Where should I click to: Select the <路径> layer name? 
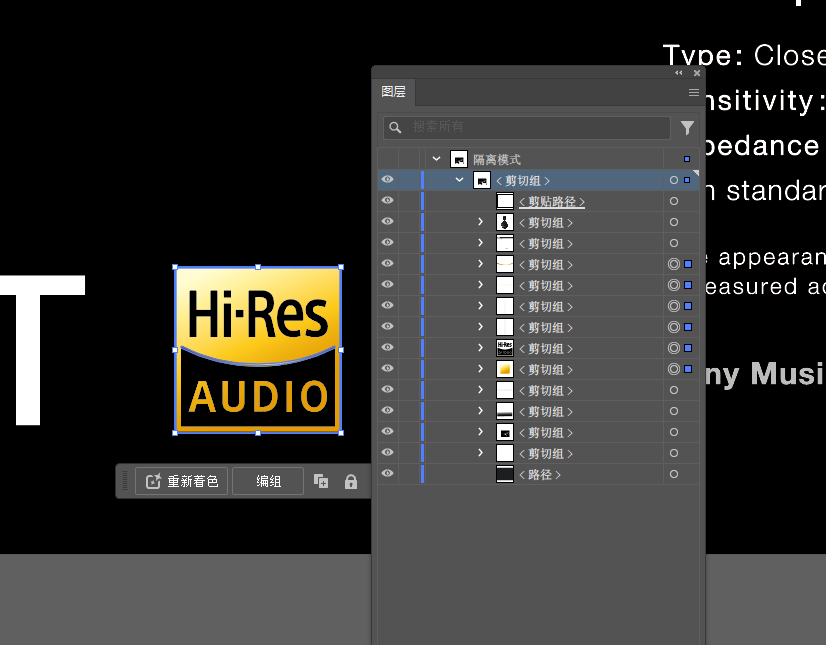pos(540,474)
